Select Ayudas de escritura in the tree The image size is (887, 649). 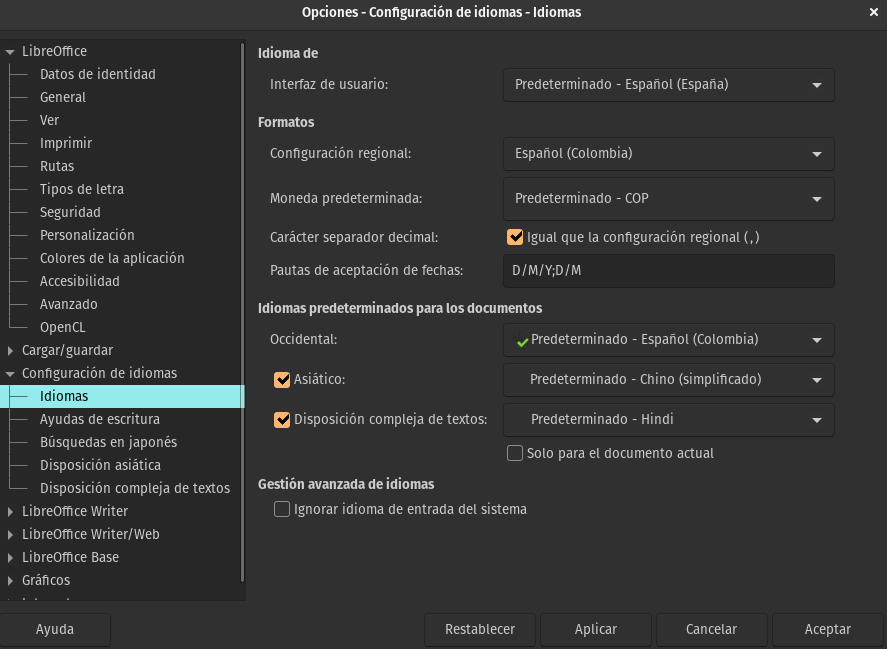click(x=100, y=419)
